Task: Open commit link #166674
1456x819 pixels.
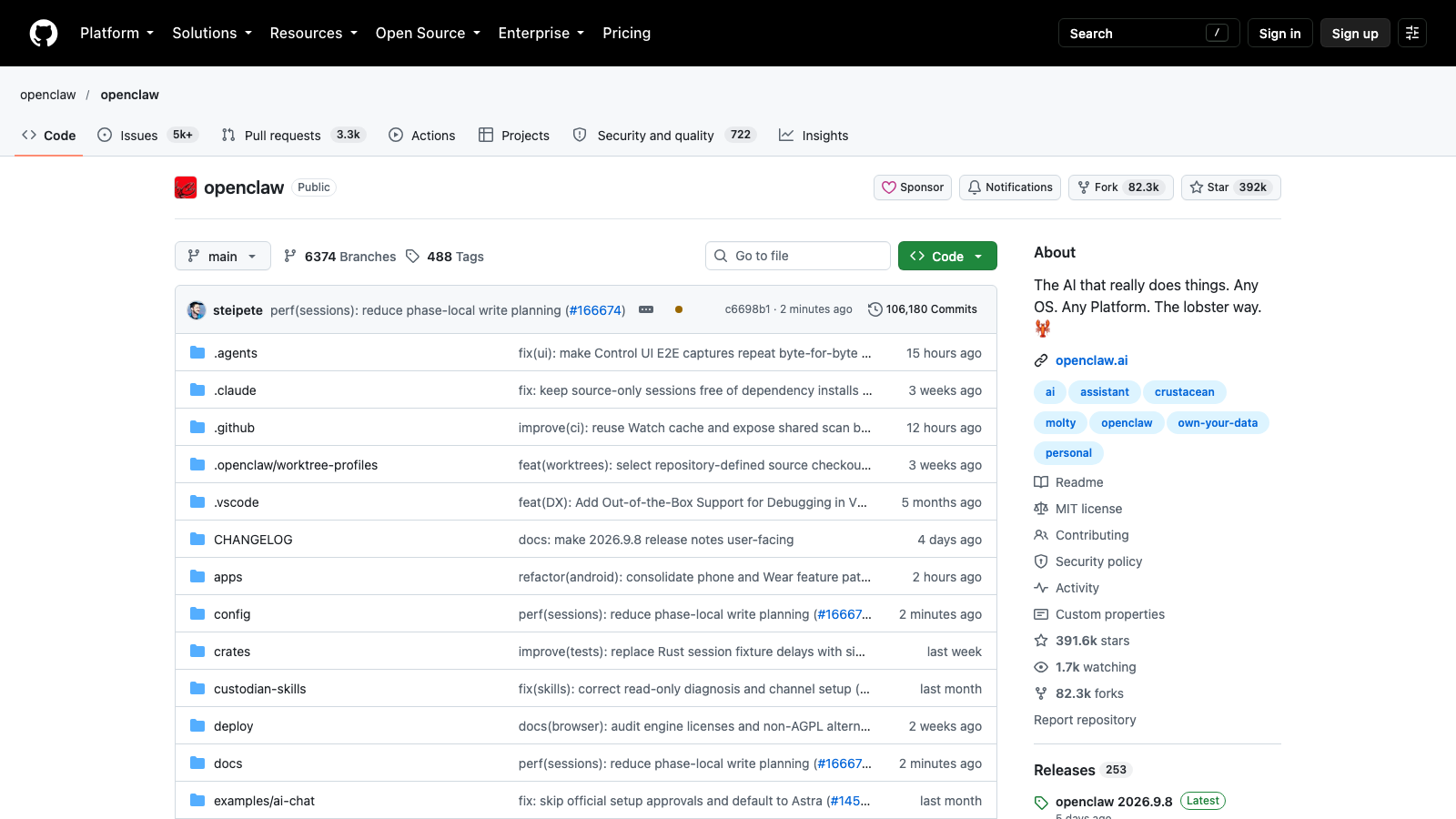Action: (595, 310)
